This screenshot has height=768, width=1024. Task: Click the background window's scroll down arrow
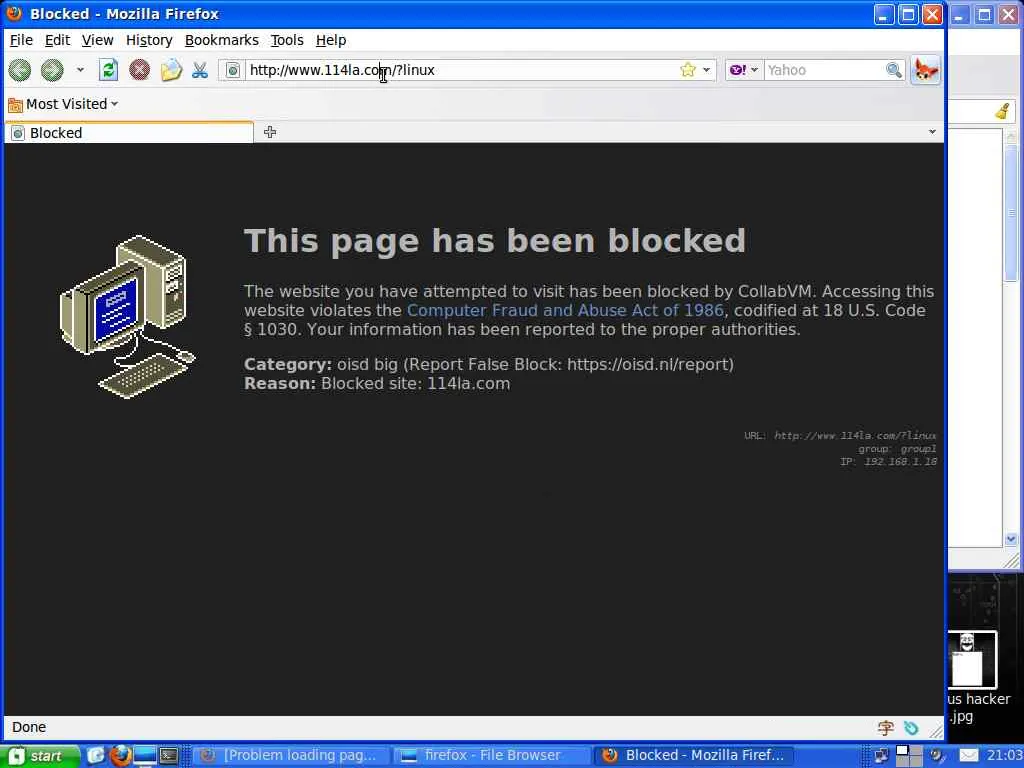tap(1012, 539)
